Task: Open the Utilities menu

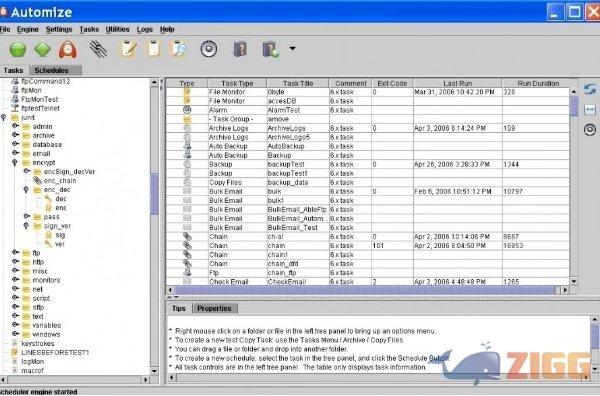Action: click(x=117, y=29)
